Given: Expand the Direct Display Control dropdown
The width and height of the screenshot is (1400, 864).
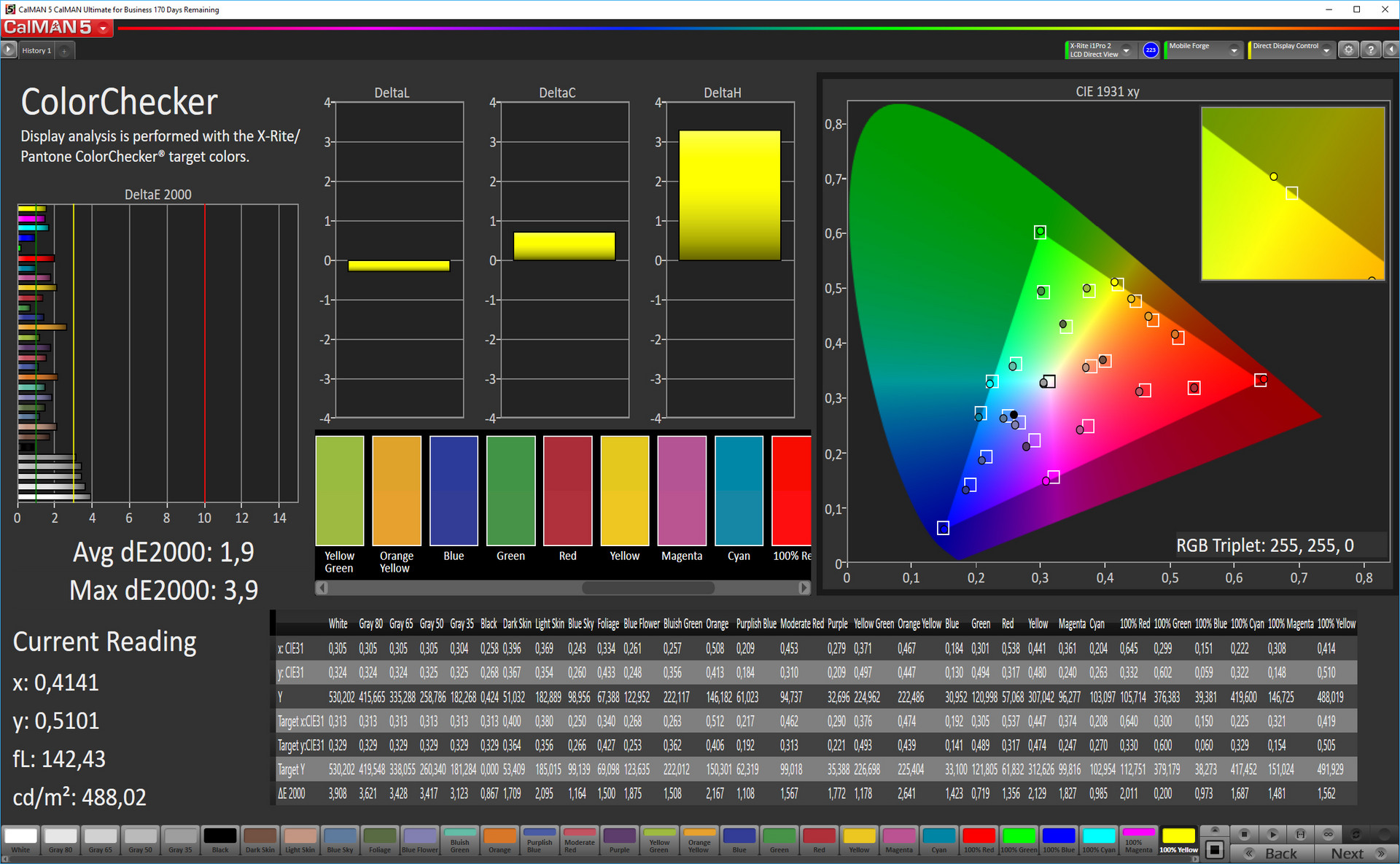Looking at the screenshot, I should [x=1326, y=50].
